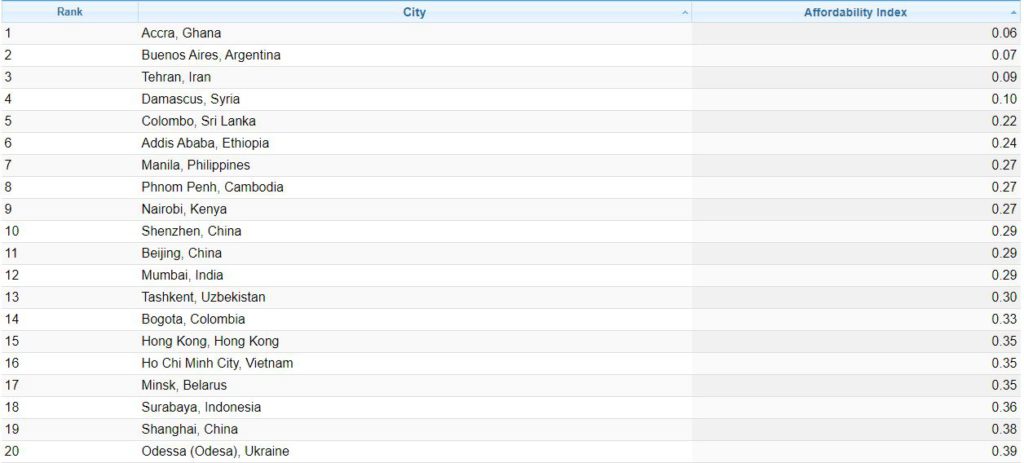Click rank number 10 in the Shenzhen row
1024x463 pixels.
coord(12,231)
